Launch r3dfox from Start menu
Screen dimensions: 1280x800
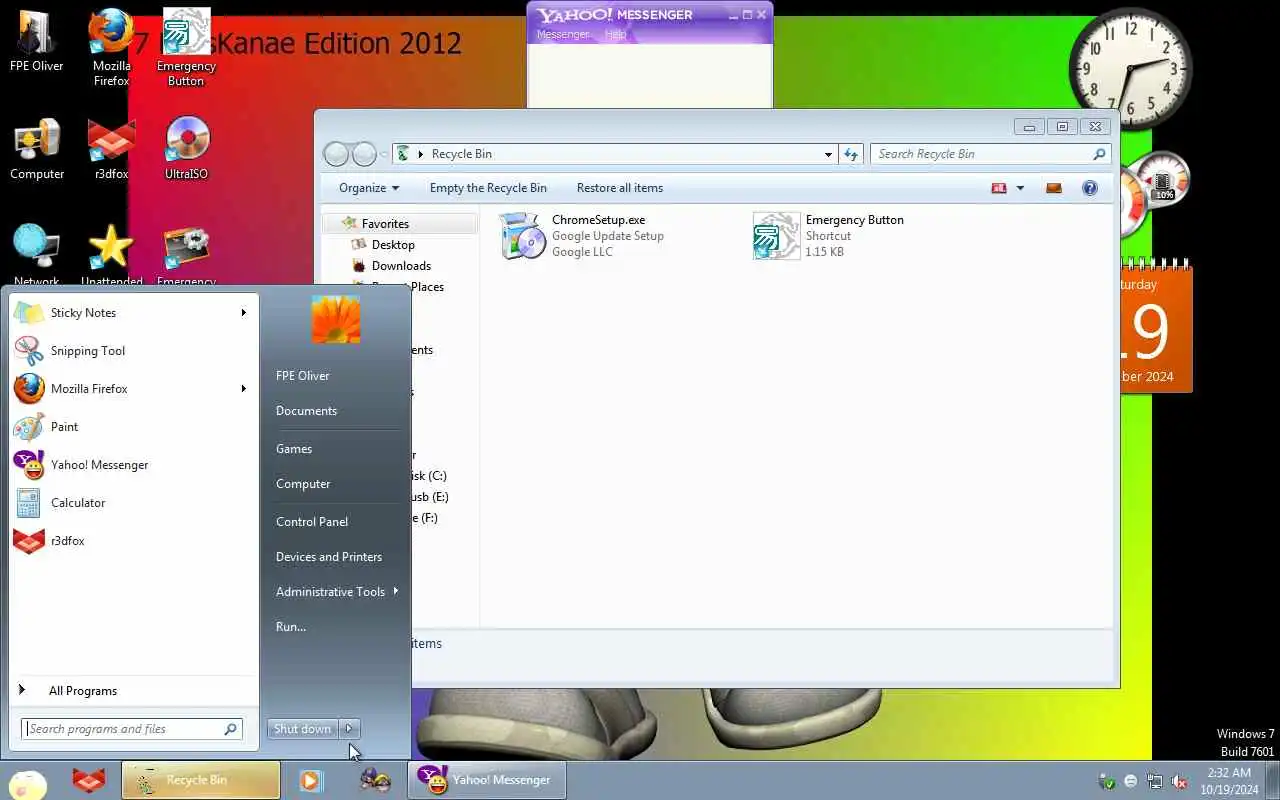coord(134,541)
